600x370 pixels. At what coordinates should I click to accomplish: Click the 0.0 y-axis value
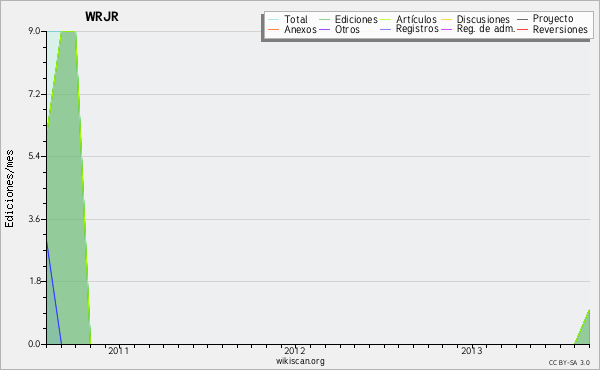pyautogui.click(x=34, y=344)
